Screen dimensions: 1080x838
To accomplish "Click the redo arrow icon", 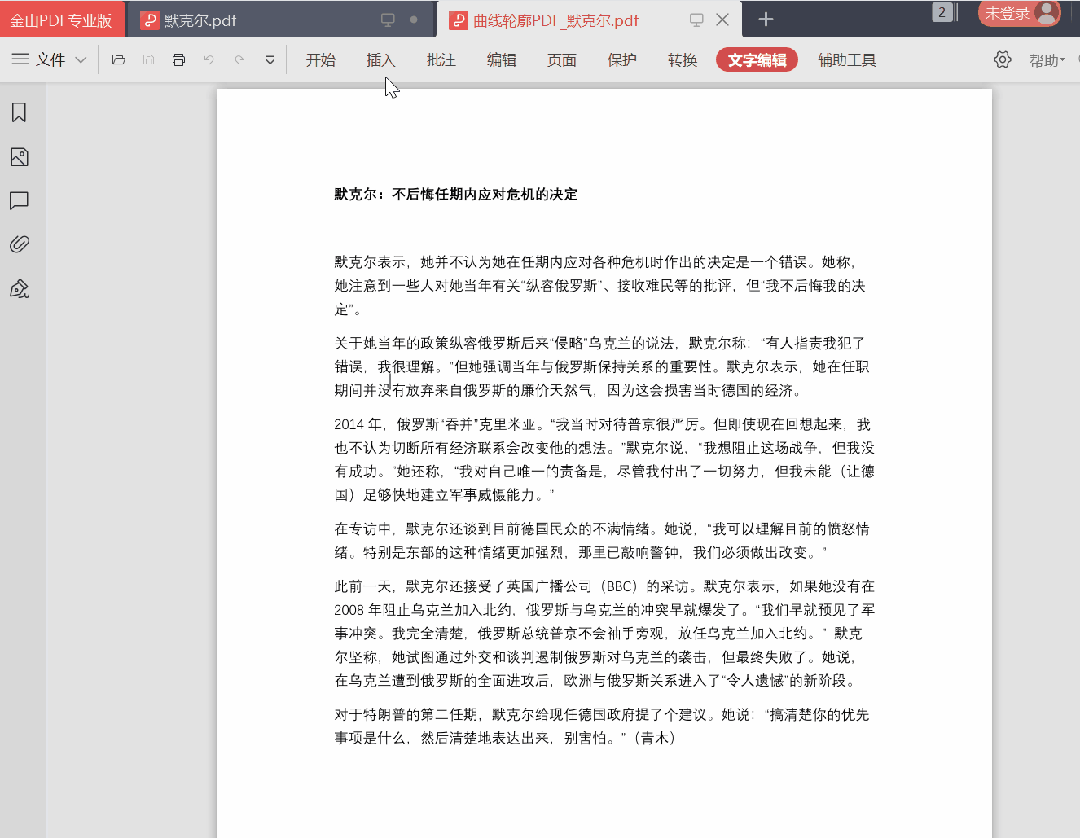I will (x=239, y=60).
